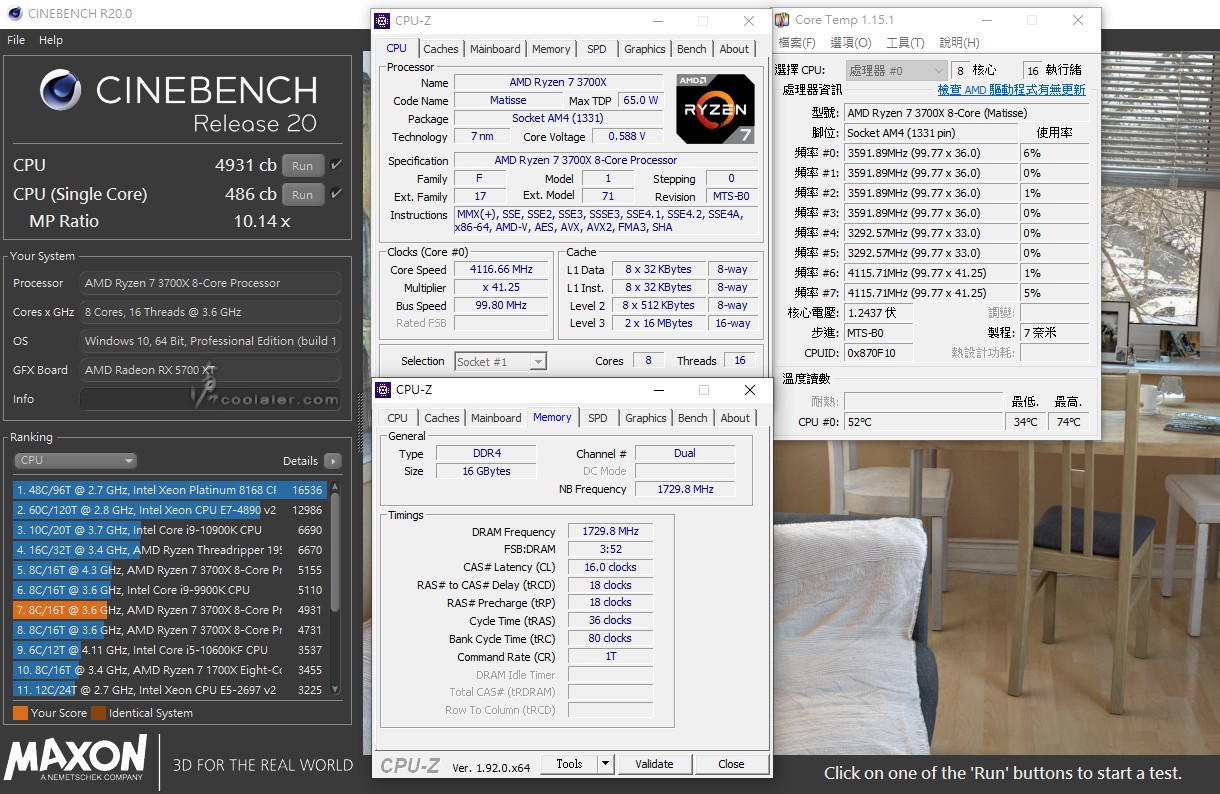Click the Core Temp title bar icon
Image resolution: width=1220 pixels, height=794 pixels.
tap(782, 20)
